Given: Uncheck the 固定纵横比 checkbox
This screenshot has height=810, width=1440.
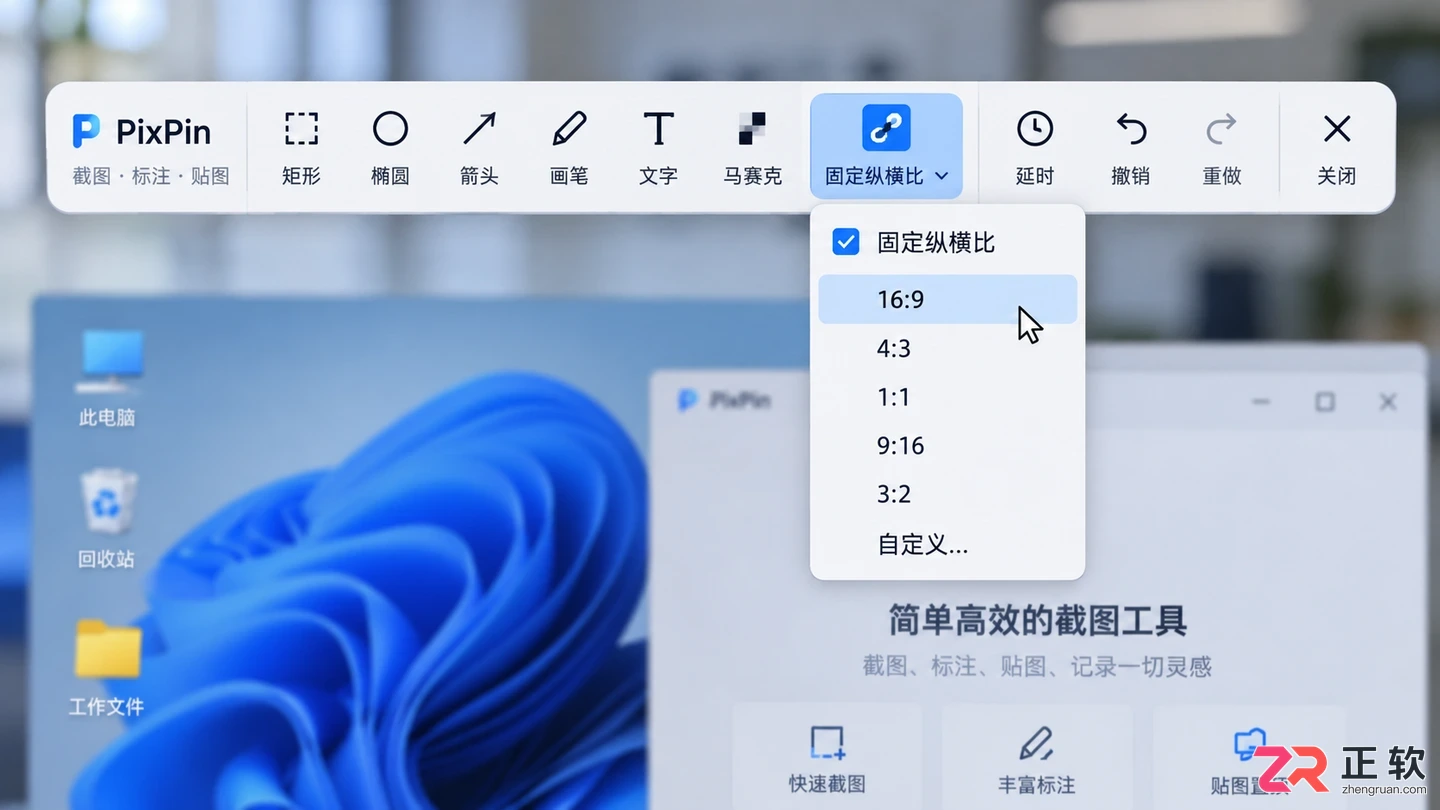Looking at the screenshot, I should pos(846,242).
